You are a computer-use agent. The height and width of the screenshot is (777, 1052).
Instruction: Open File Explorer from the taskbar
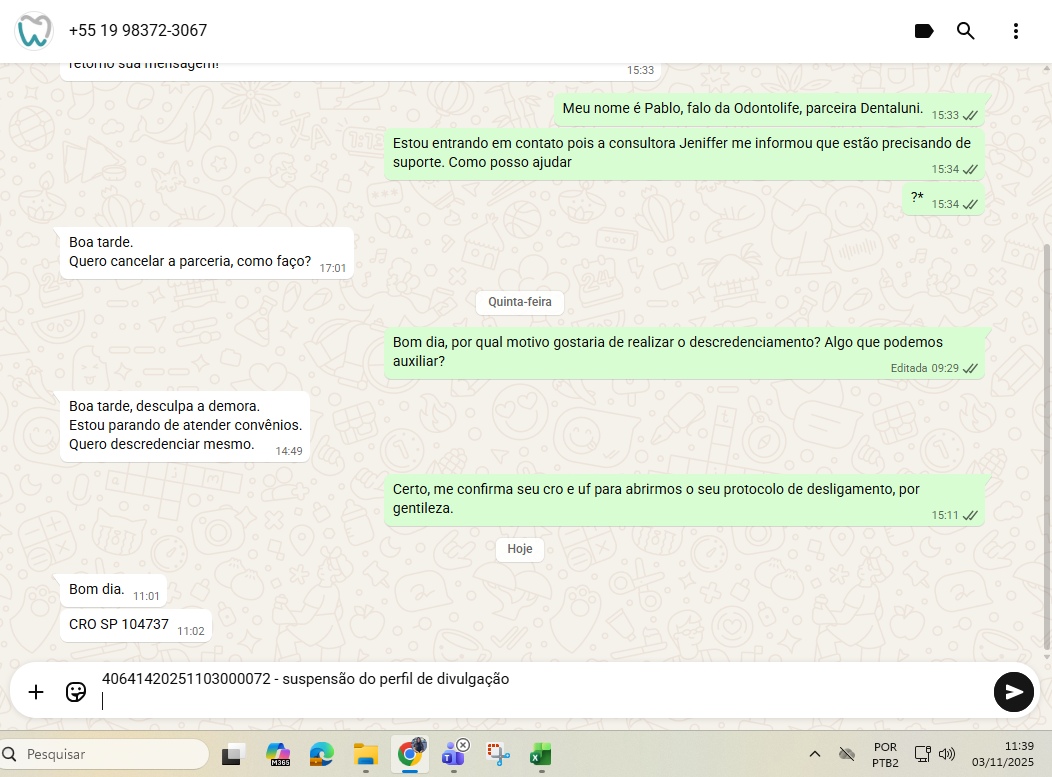[366, 754]
